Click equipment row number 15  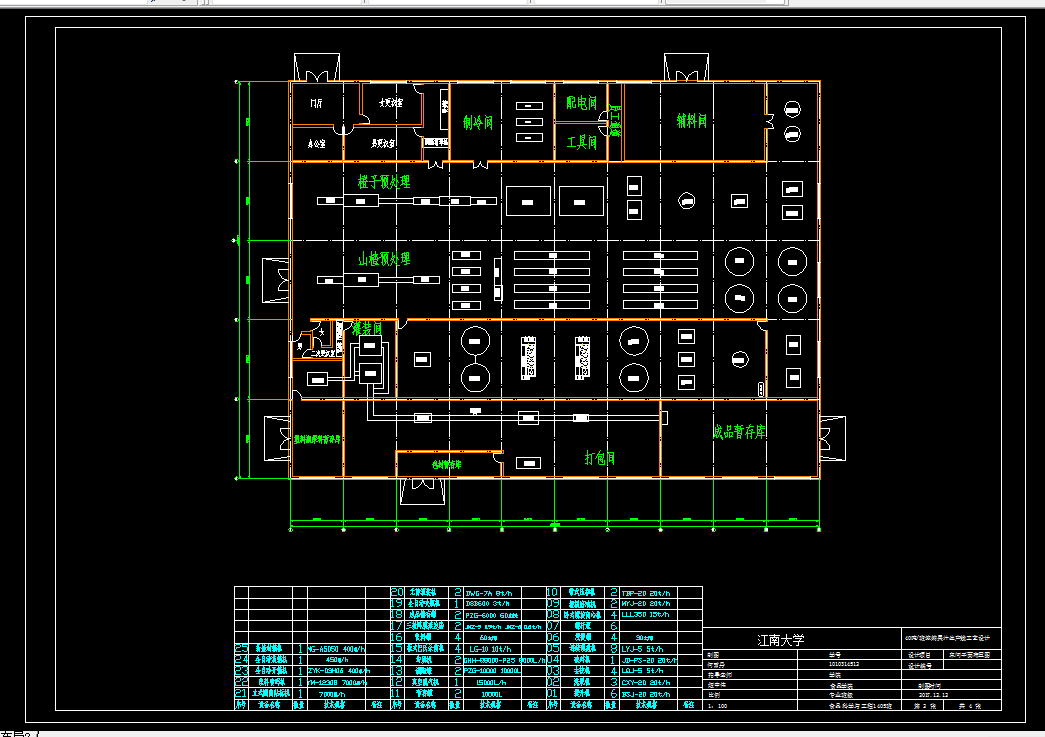click(397, 648)
